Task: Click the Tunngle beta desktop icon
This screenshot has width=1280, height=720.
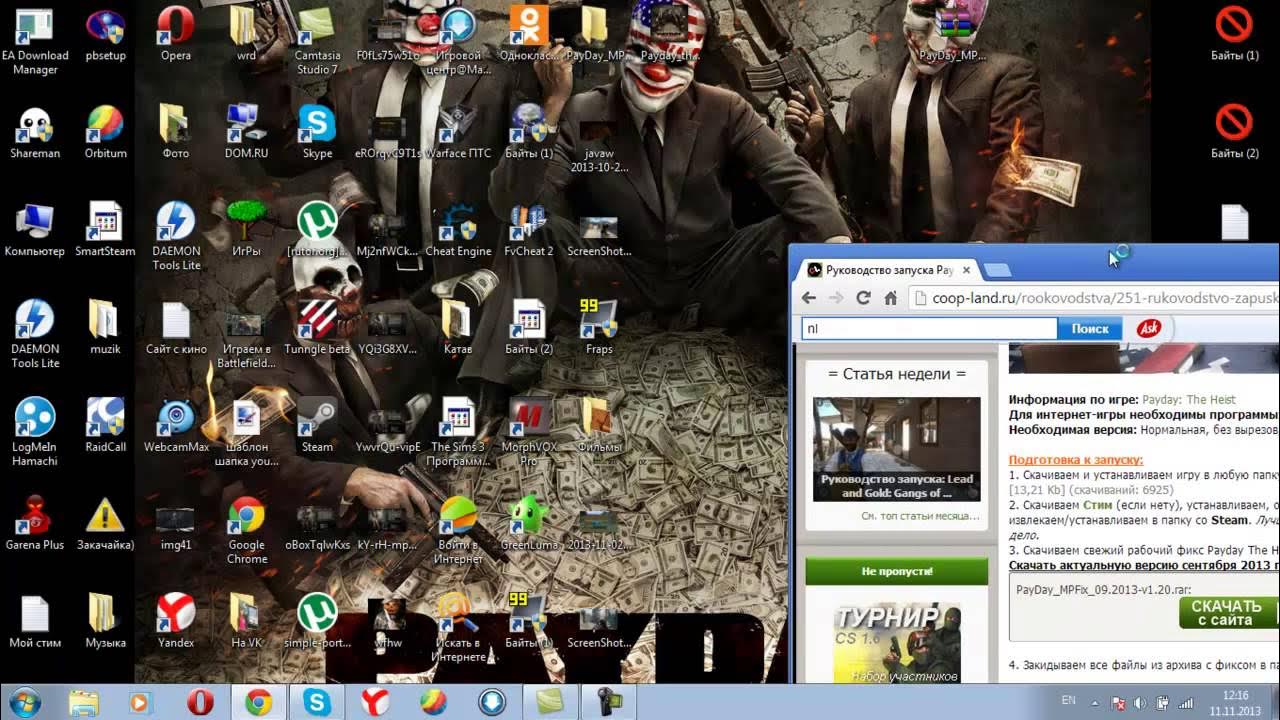Action: click(x=317, y=329)
